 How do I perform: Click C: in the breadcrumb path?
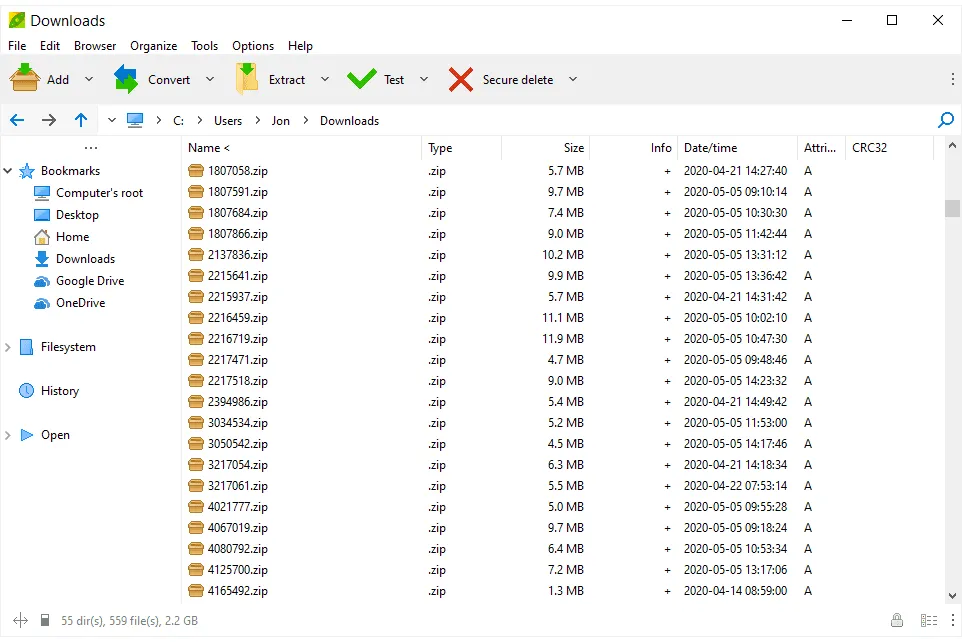click(x=179, y=120)
